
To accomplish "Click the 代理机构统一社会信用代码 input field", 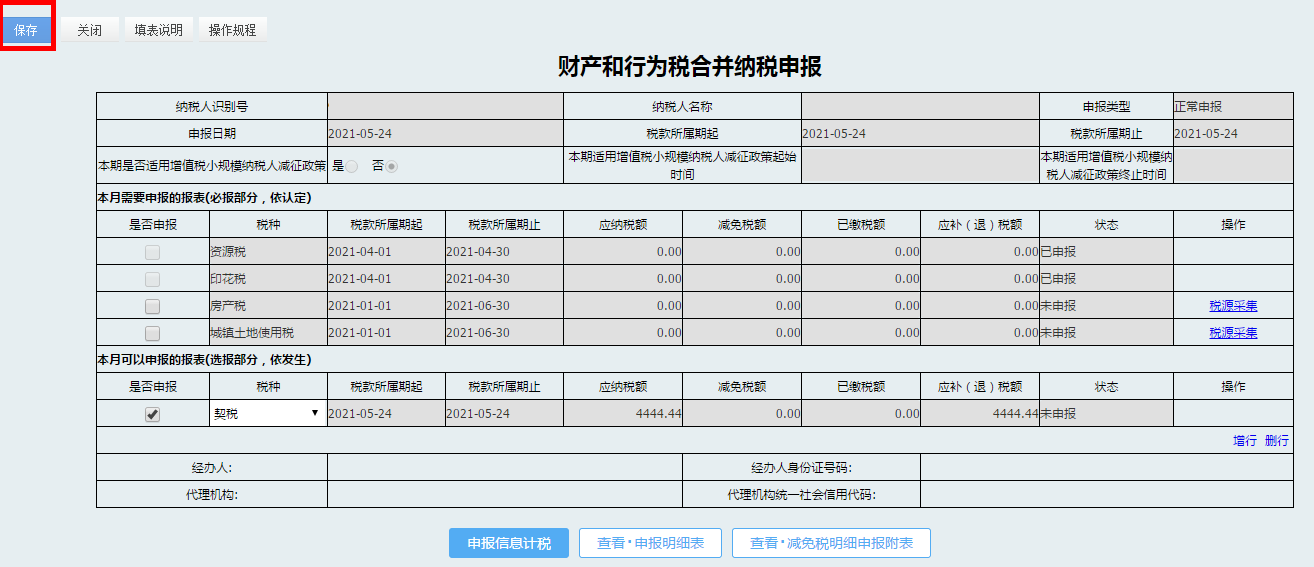I will coord(1106,495).
